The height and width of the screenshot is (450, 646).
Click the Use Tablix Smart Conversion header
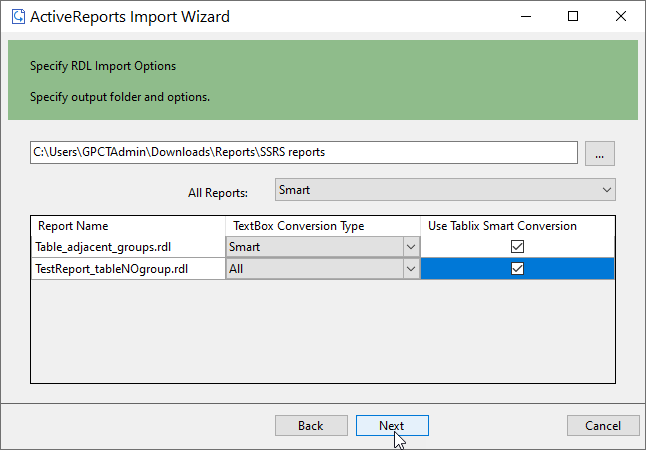[517, 226]
